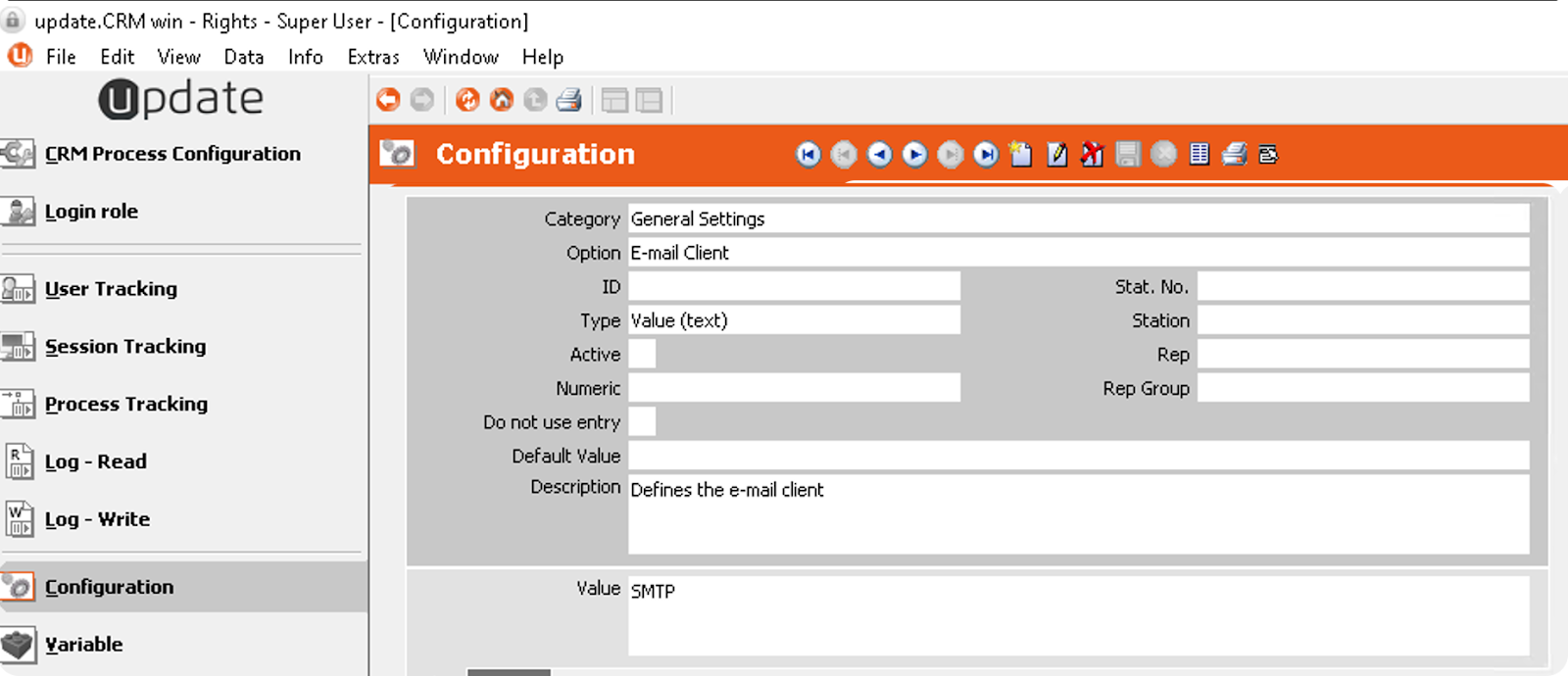The image size is (1568, 676).
Task: Click the greyed next page record button
Action: click(x=951, y=154)
